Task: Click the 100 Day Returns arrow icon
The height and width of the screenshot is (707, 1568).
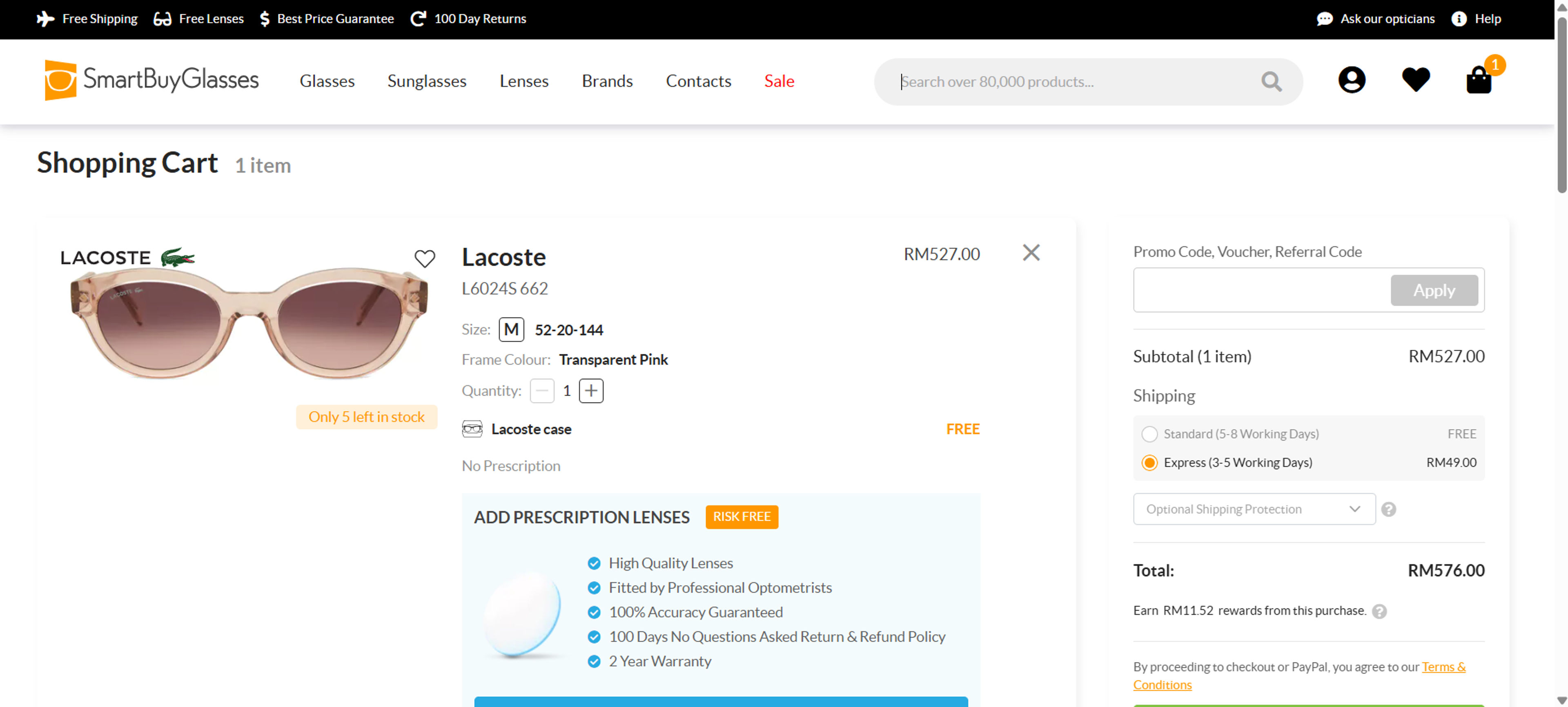Action: click(x=418, y=19)
